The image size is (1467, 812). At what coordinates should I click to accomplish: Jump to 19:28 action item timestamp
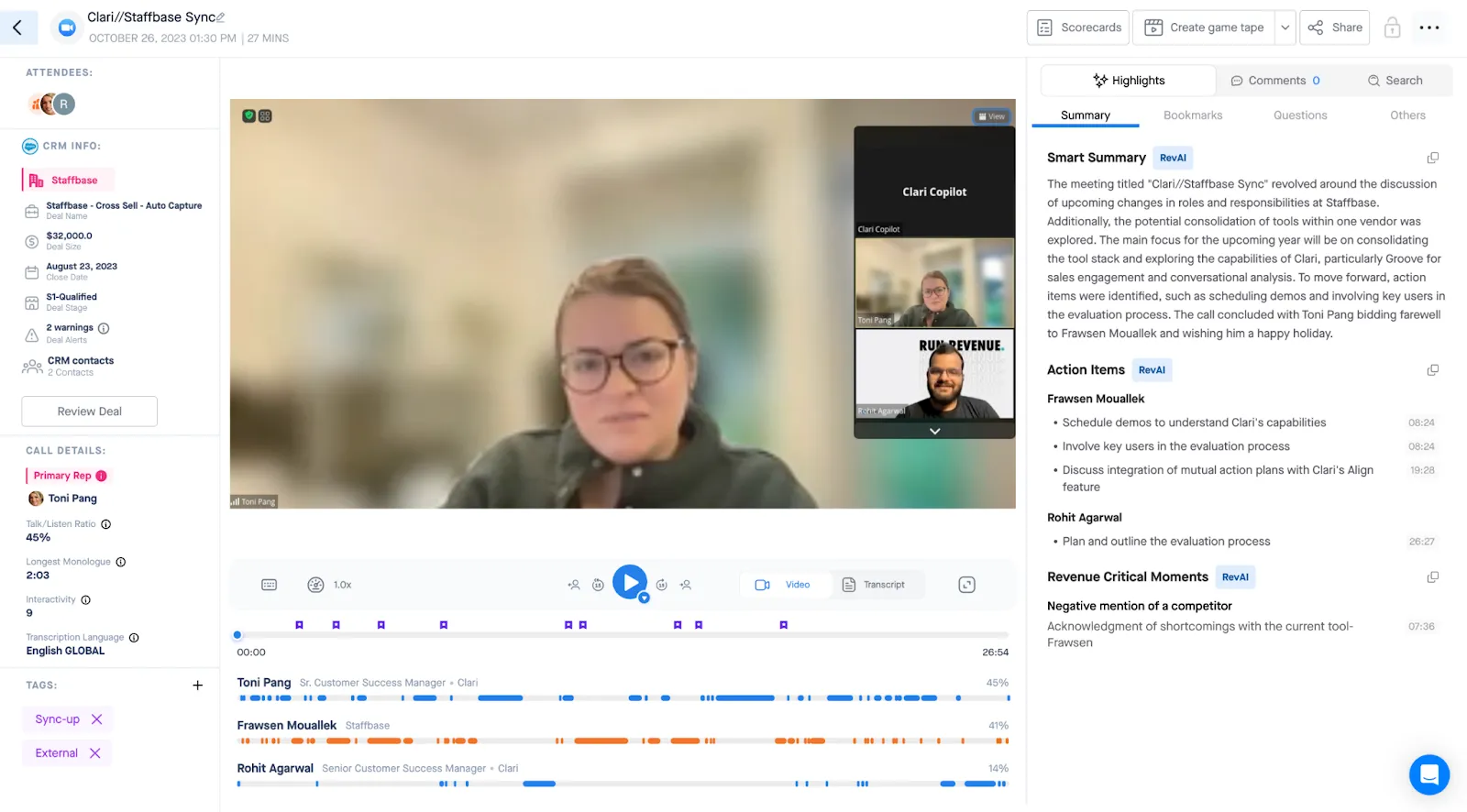coord(1422,470)
